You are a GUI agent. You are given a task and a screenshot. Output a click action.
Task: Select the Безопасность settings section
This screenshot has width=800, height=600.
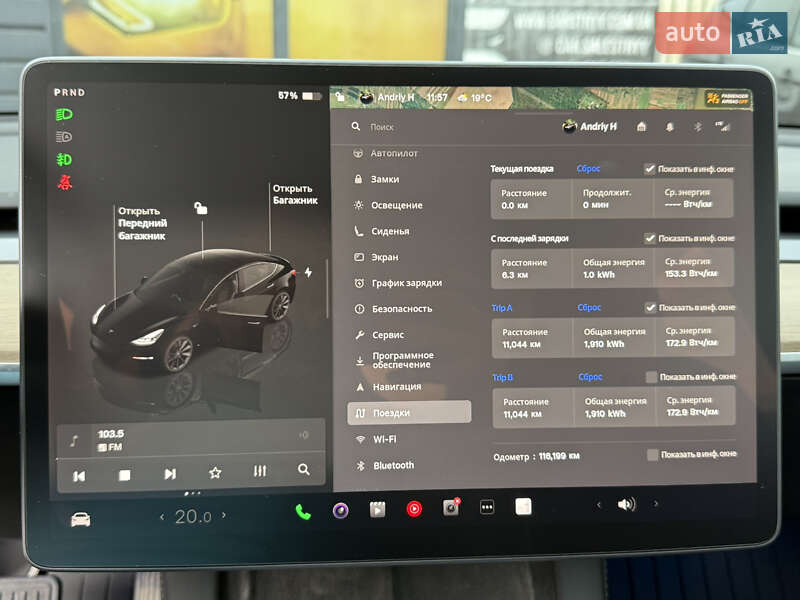point(398,308)
